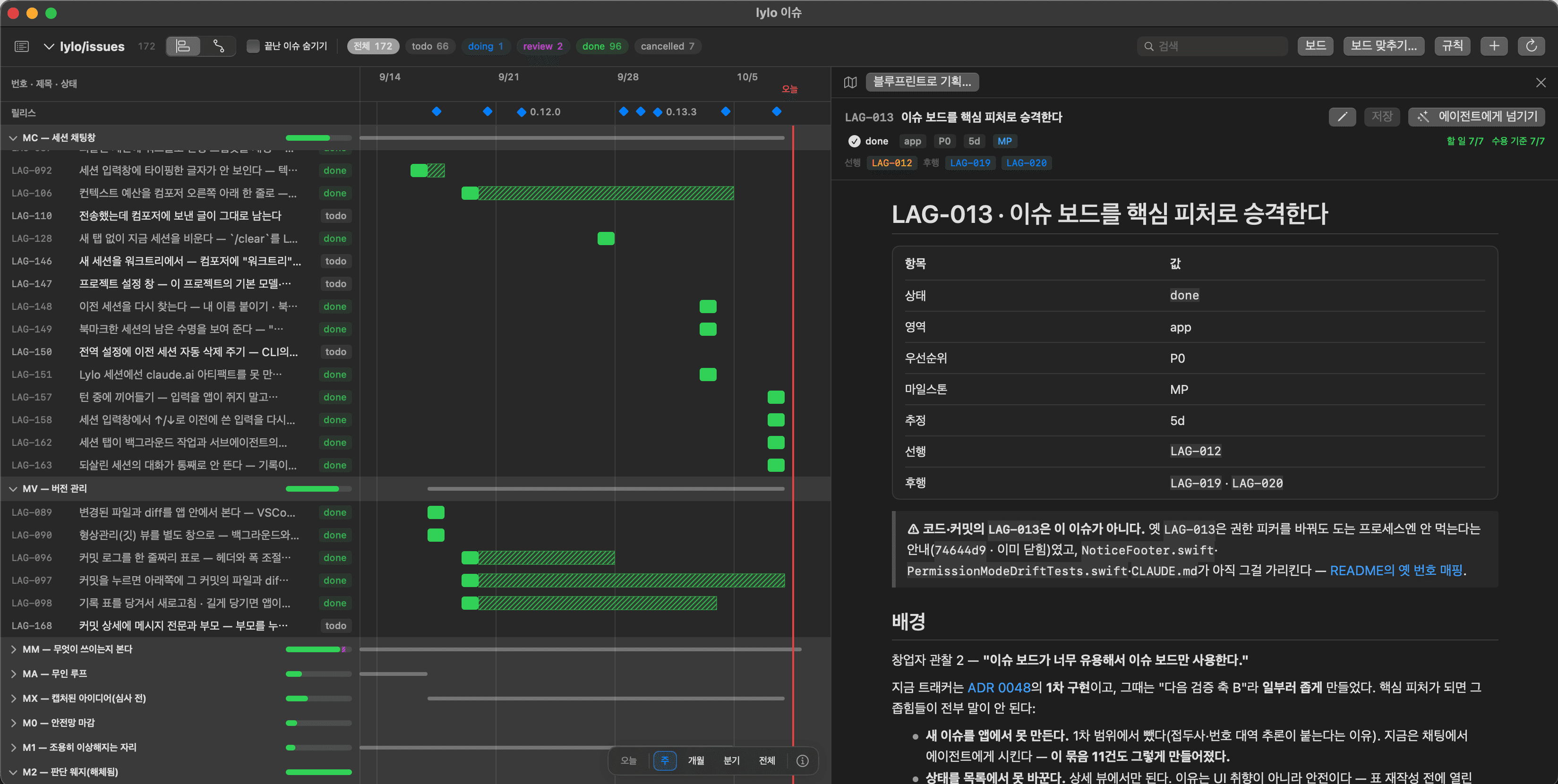Click the todo status of LAG-150
This screenshot has width=1558, height=784.
(x=336, y=352)
